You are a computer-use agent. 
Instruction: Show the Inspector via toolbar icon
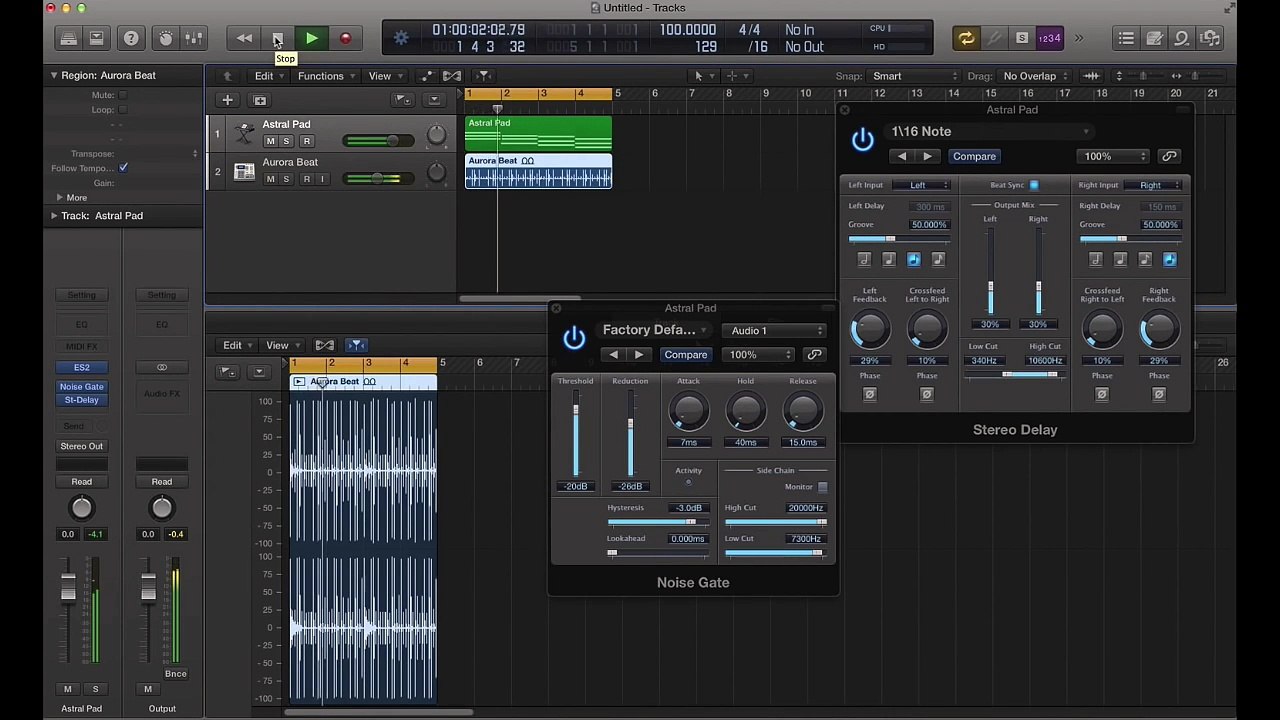click(97, 39)
